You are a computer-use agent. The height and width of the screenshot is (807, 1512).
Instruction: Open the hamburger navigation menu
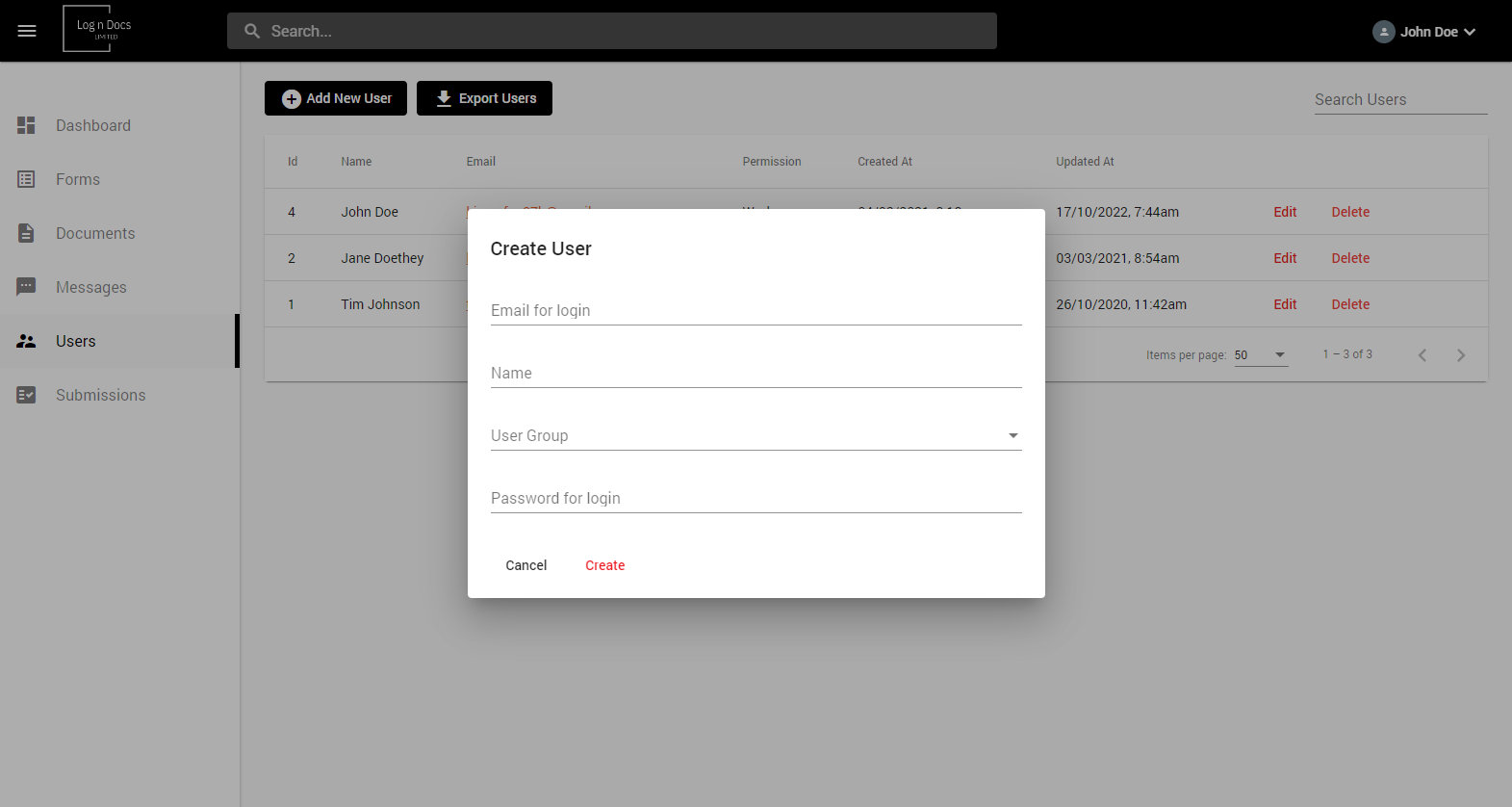pyautogui.click(x=27, y=31)
